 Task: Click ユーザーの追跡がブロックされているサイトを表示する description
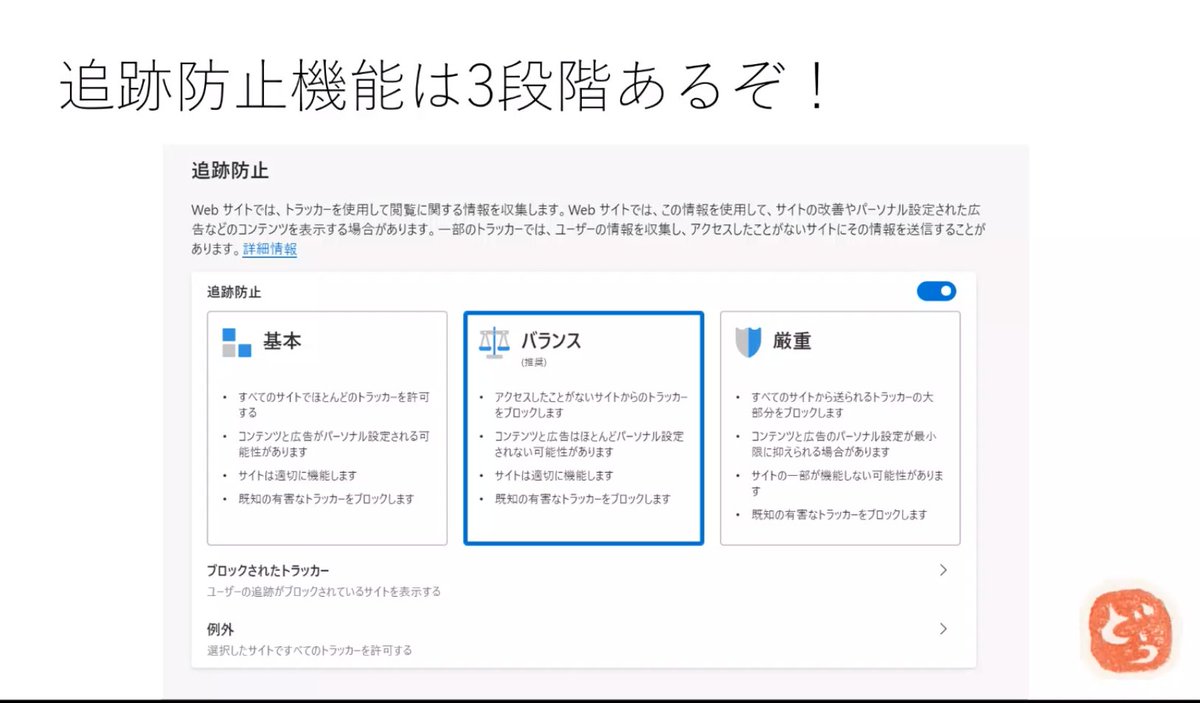[x=322, y=591]
